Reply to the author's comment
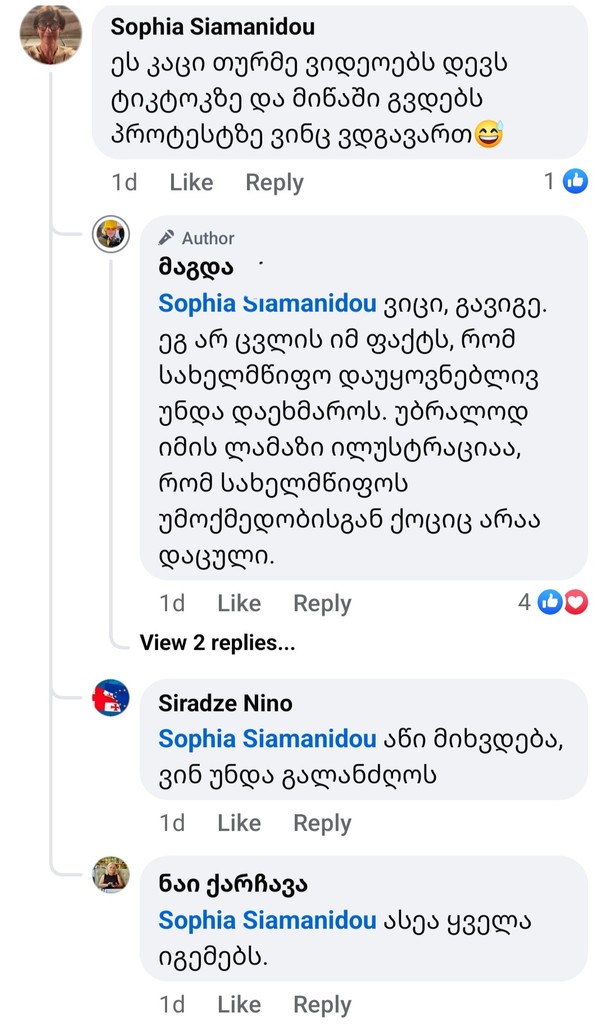This screenshot has height=1024, width=607. [322, 604]
